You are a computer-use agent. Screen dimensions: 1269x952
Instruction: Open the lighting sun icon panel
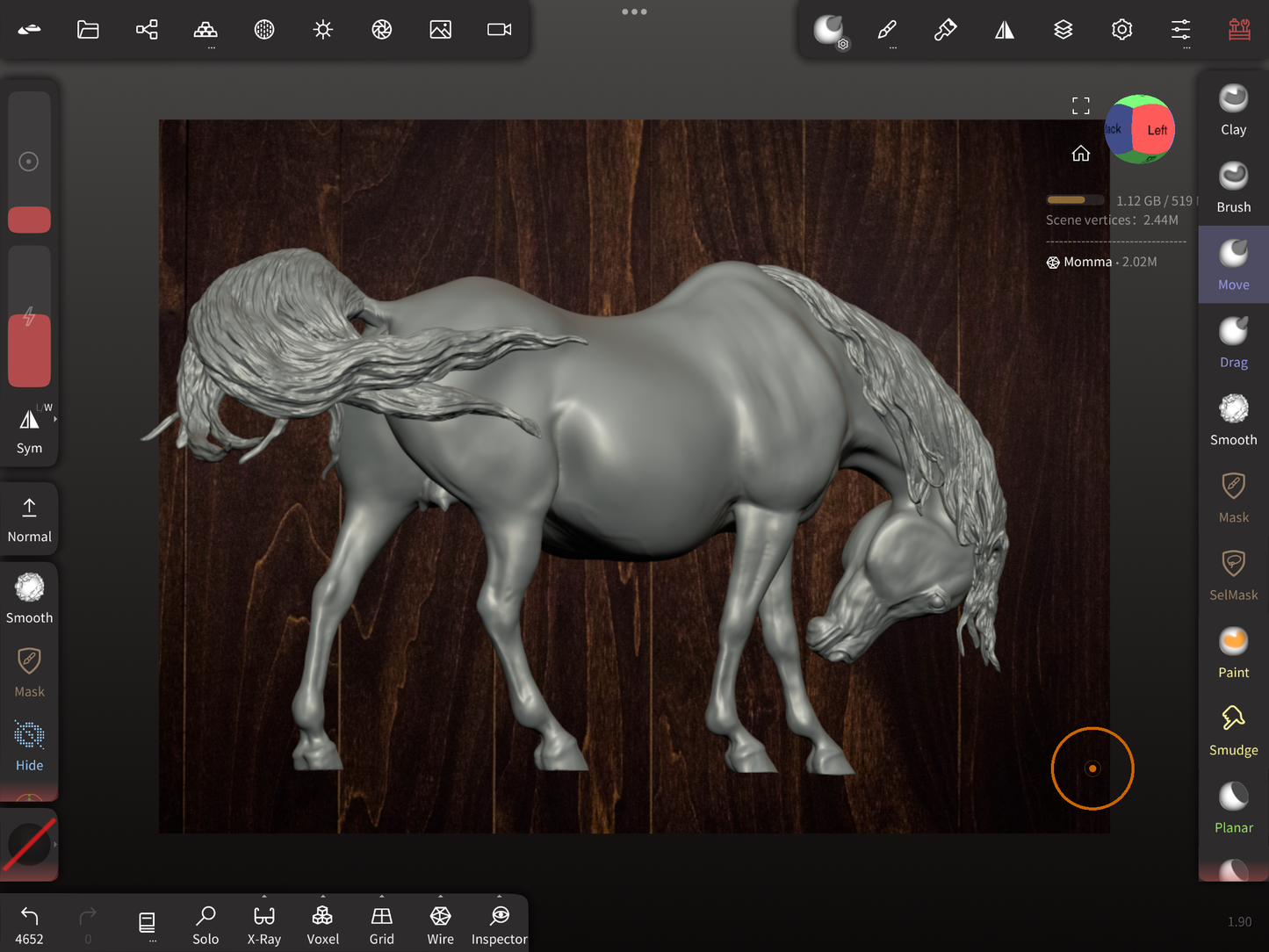[323, 30]
